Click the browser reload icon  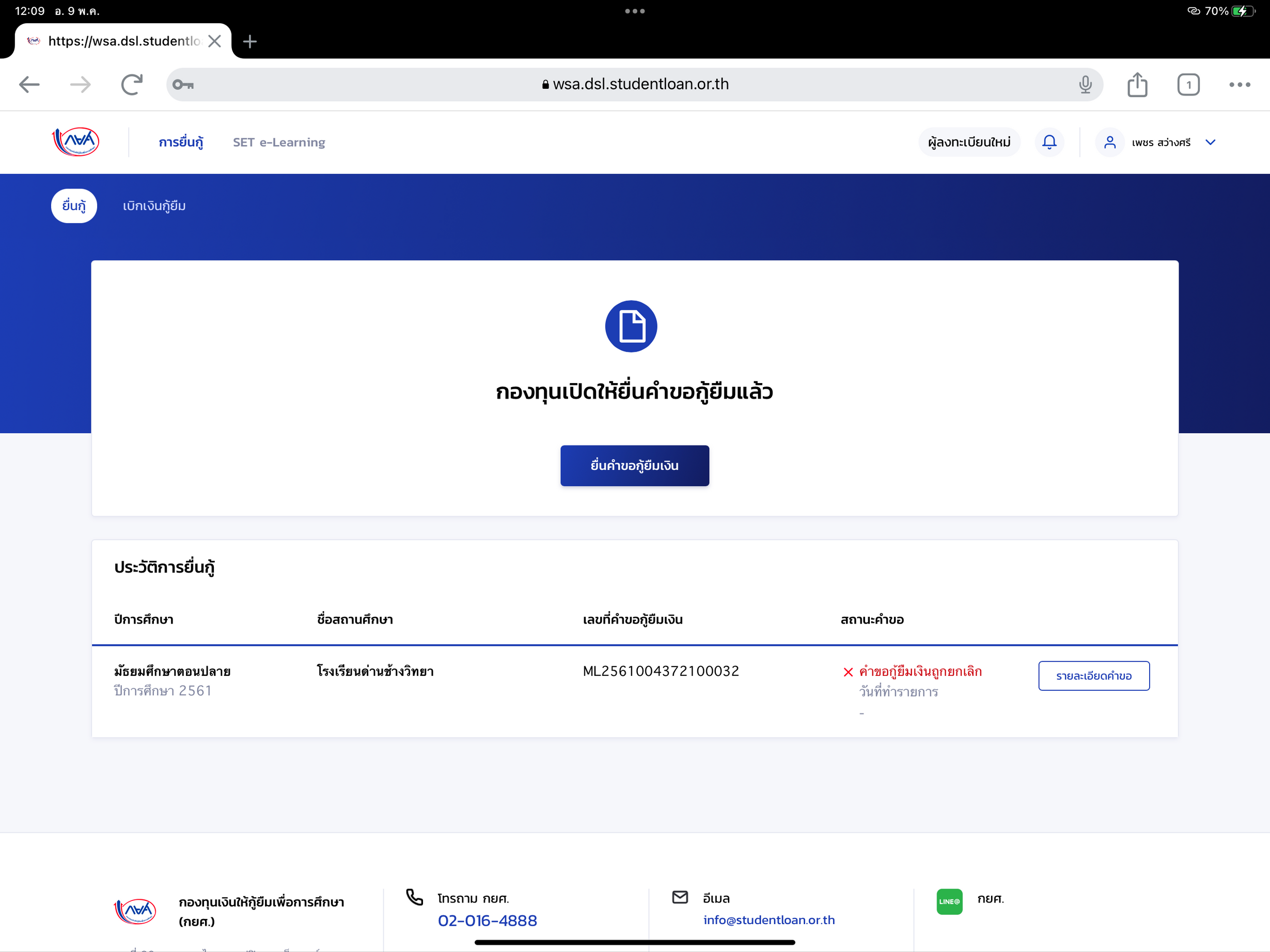132,84
